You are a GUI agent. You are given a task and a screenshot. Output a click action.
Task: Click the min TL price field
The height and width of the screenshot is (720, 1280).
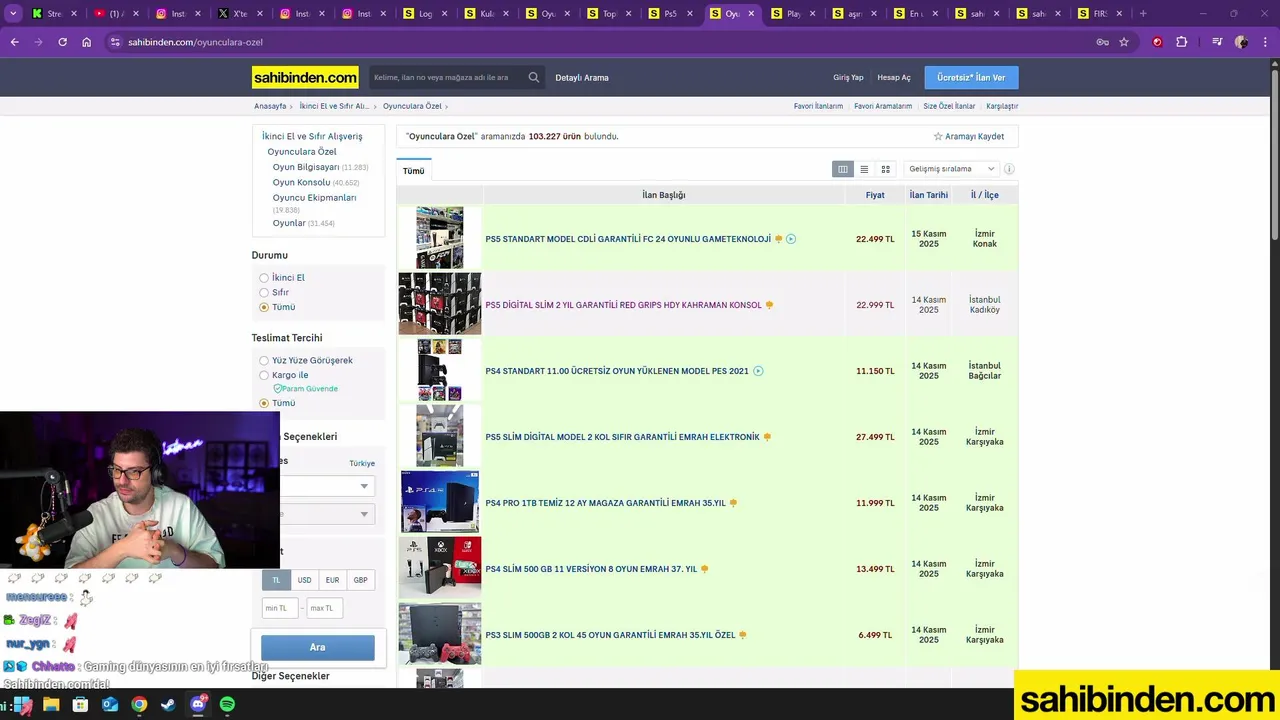(280, 608)
